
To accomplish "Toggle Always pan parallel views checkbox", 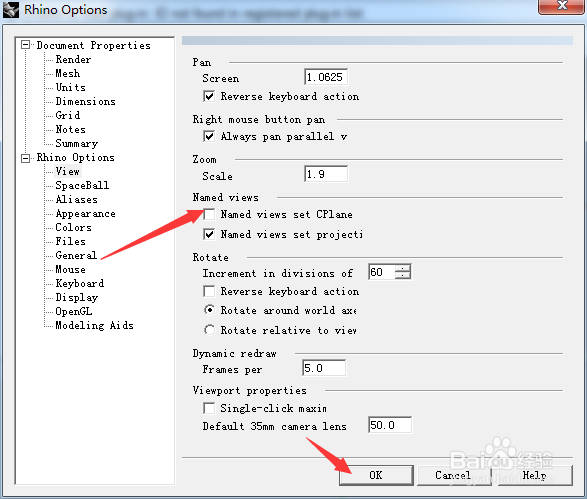I will pos(209,136).
